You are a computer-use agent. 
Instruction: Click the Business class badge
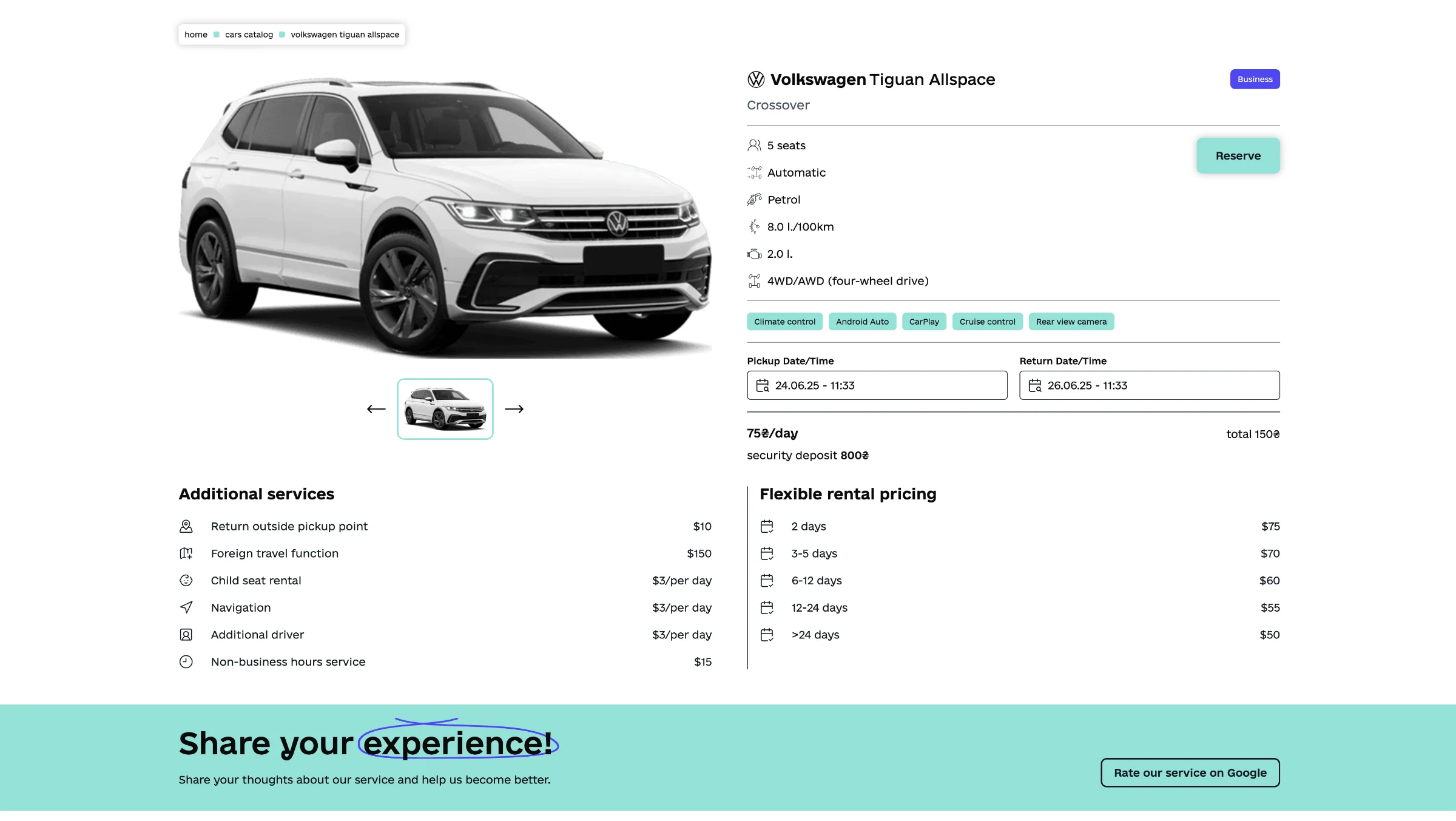tap(1255, 79)
